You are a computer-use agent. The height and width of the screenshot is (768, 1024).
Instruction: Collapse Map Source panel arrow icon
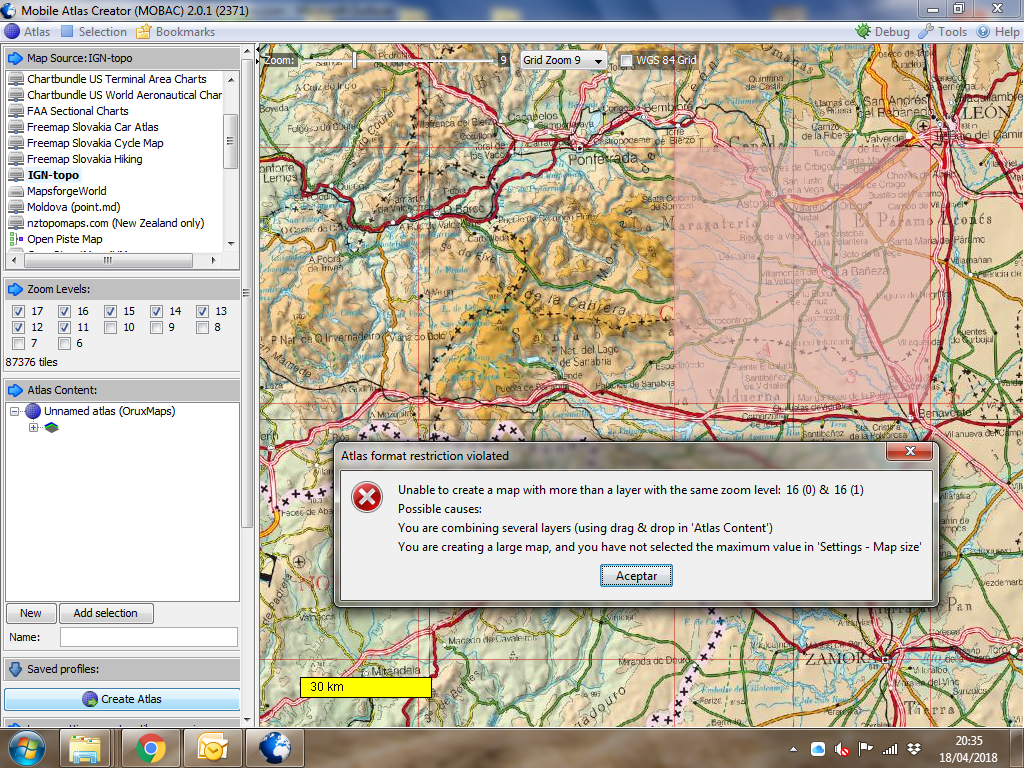tap(15, 58)
